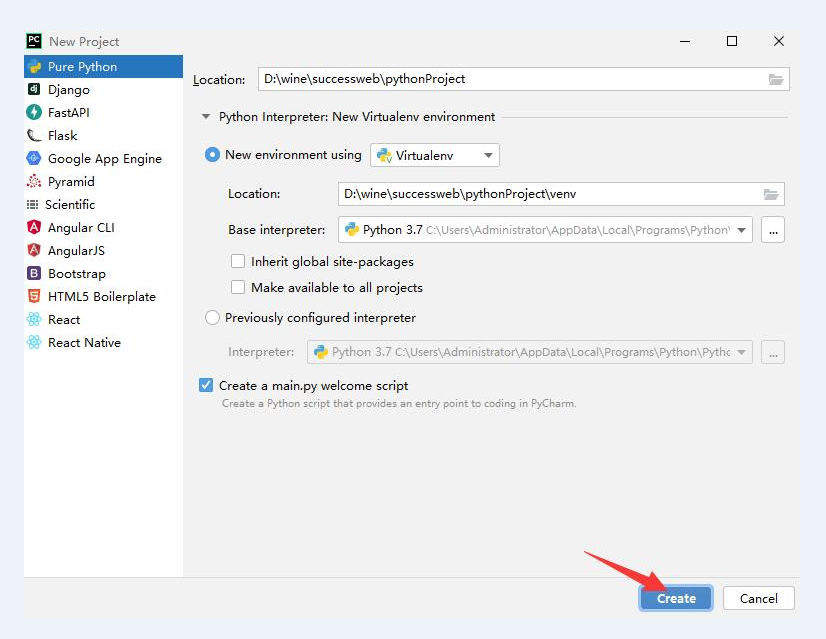This screenshot has width=826, height=639.
Task: Close the New Project dialog
Action: 779,41
